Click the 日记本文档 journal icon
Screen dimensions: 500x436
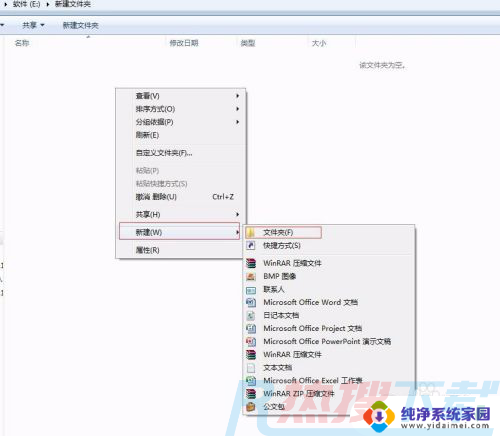point(251,315)
